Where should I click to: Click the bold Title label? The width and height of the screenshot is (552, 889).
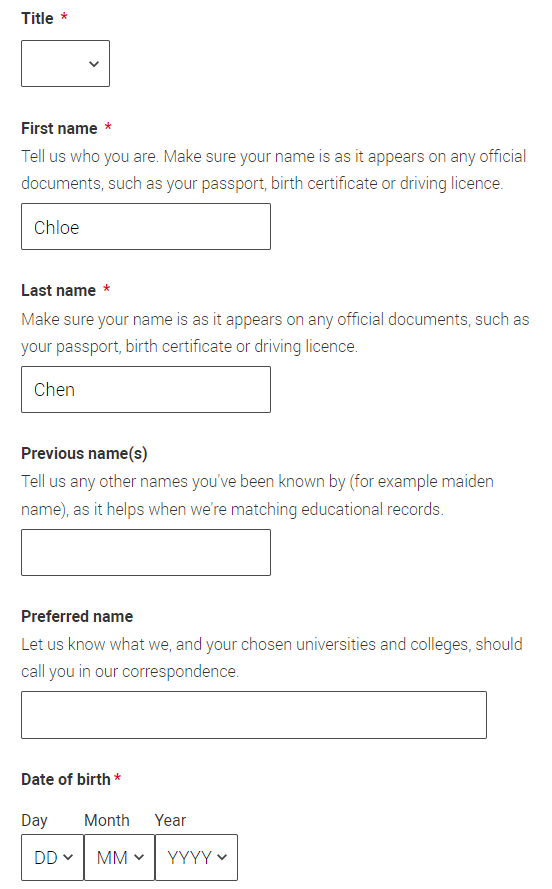(x=37, y=19)
